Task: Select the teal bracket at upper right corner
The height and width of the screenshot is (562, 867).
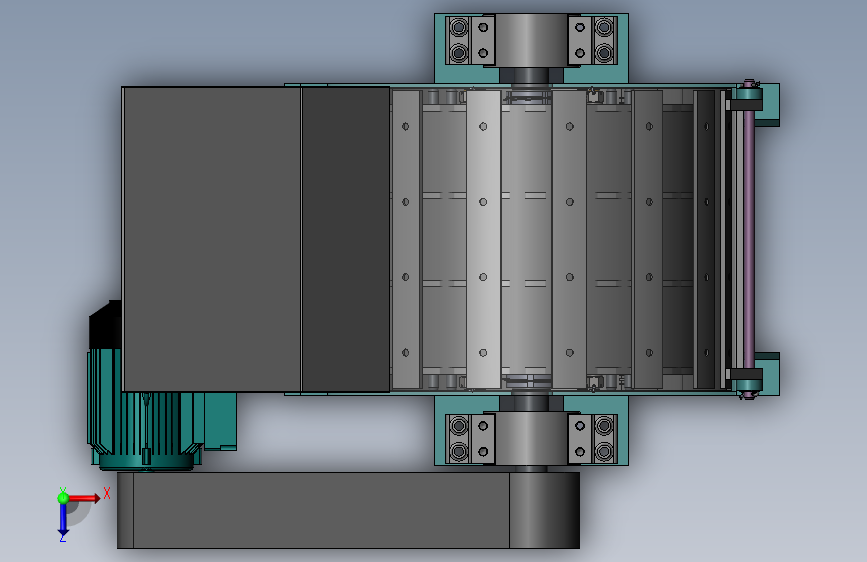Action: (x=770, y=105)
